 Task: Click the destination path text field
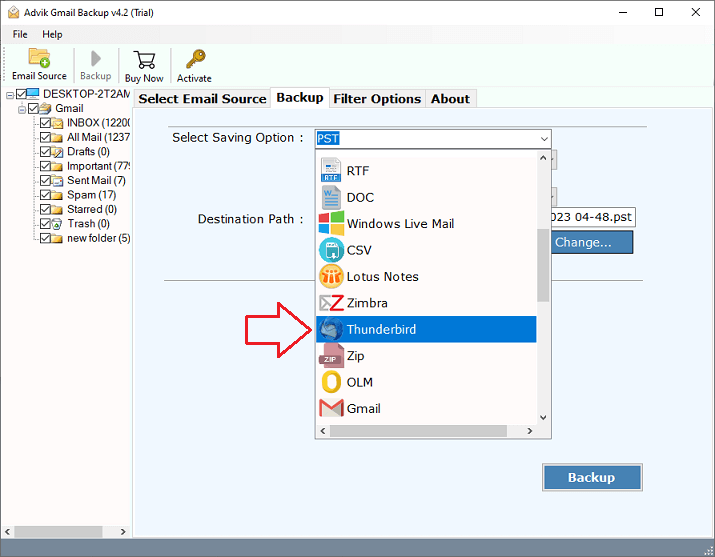point(593,217)
